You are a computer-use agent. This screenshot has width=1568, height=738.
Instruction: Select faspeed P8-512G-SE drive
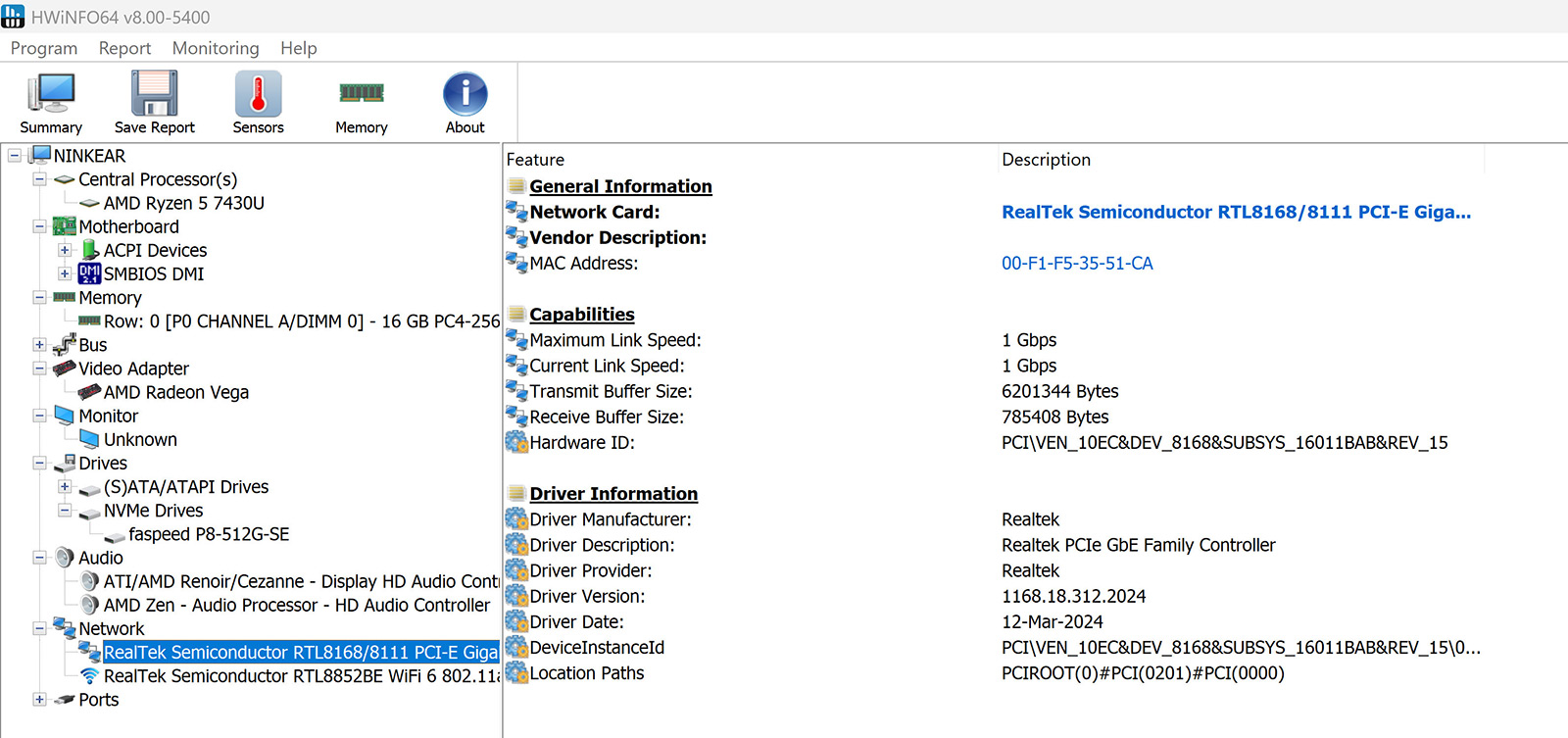tap(209, 534)
